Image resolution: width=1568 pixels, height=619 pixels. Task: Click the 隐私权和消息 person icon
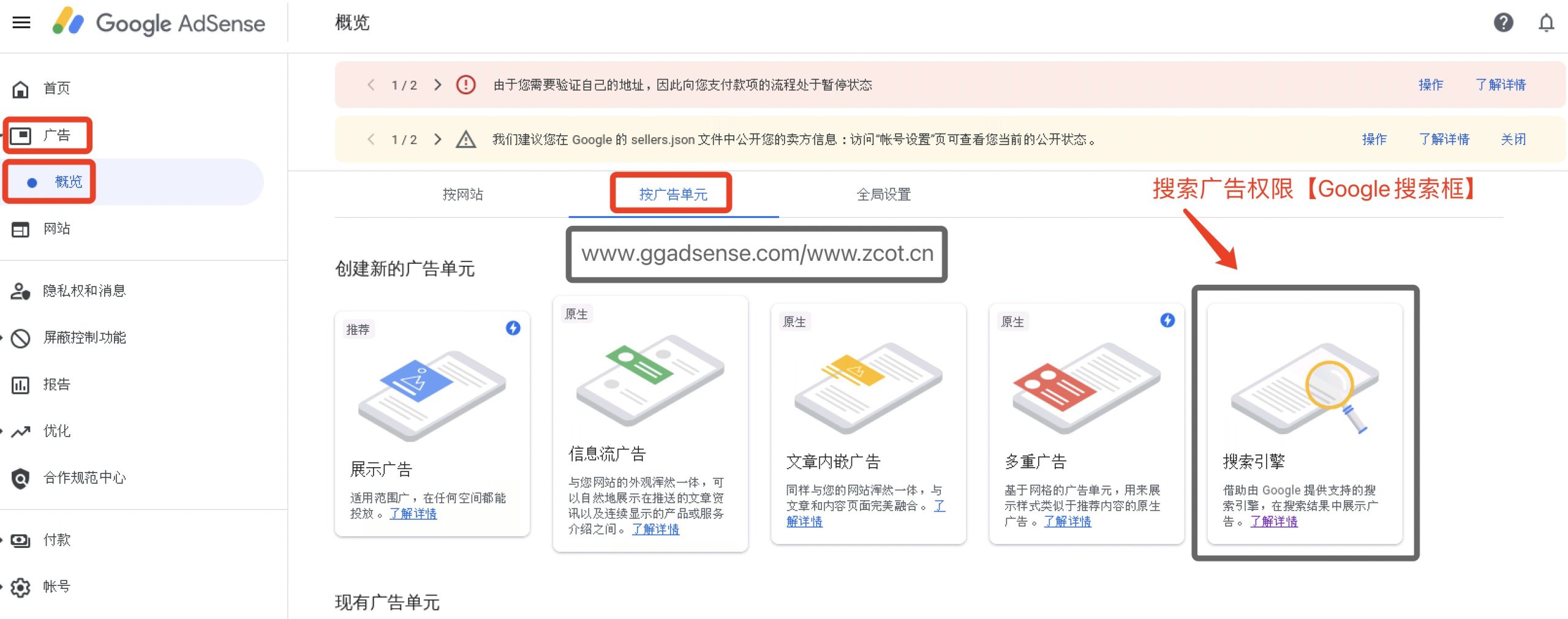click(x=21, y=291)
